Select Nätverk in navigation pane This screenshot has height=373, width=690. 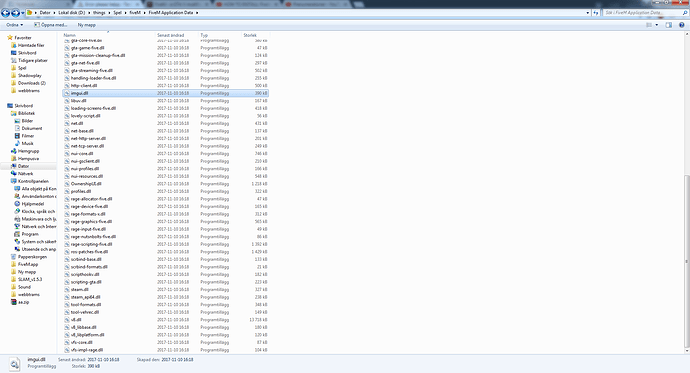[x=26, y=173]
